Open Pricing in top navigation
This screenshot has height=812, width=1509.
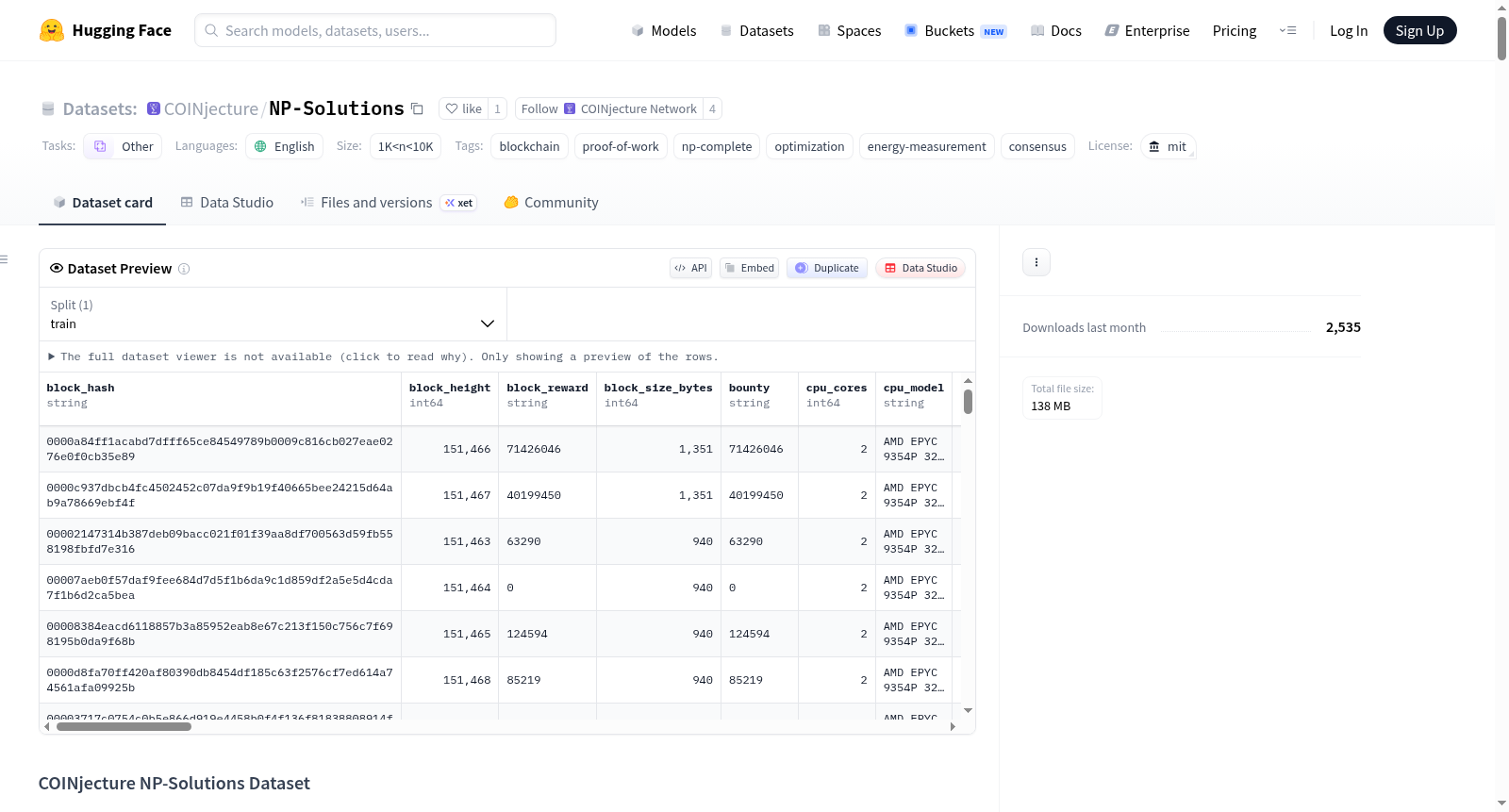tap(1235, 30)
